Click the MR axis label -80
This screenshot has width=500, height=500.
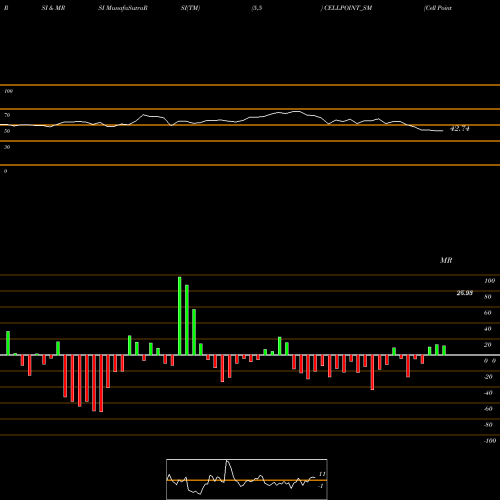(488, 425)
